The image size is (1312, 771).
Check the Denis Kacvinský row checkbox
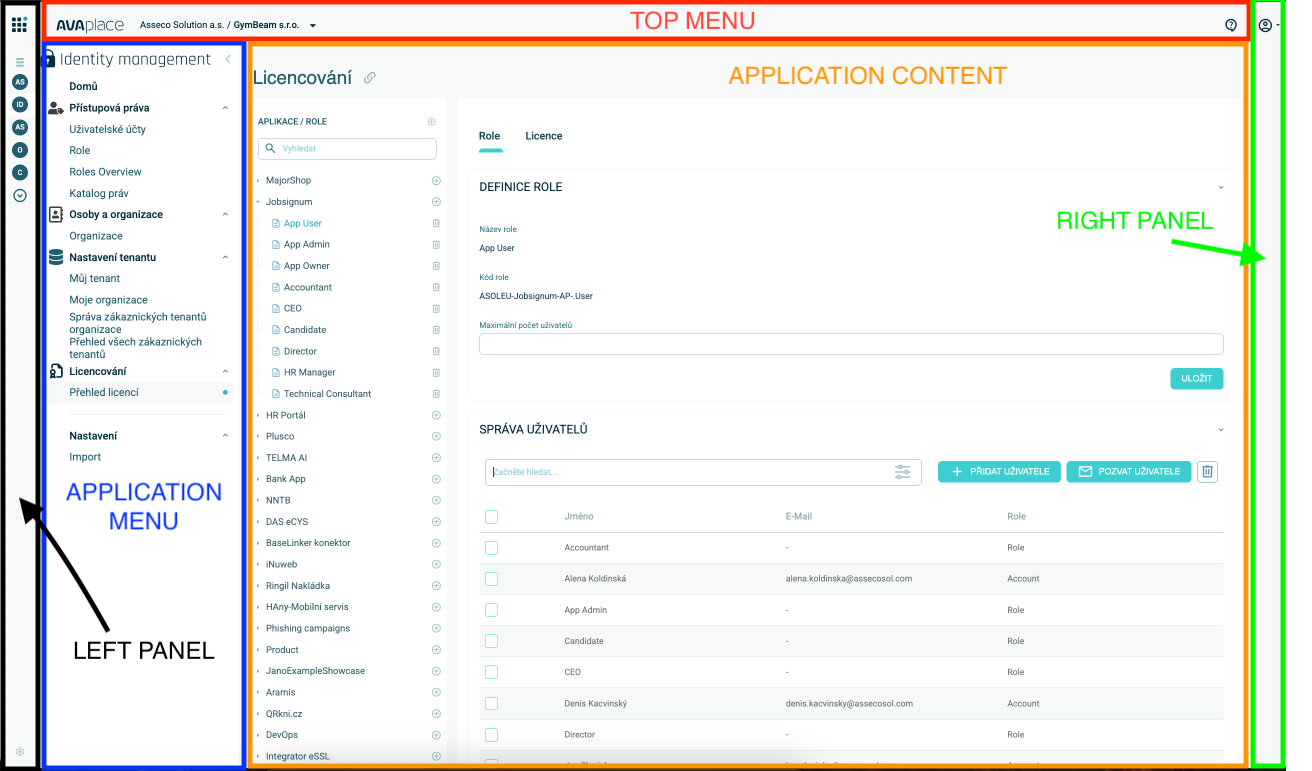pyautogui.click(x=491, y=704)
